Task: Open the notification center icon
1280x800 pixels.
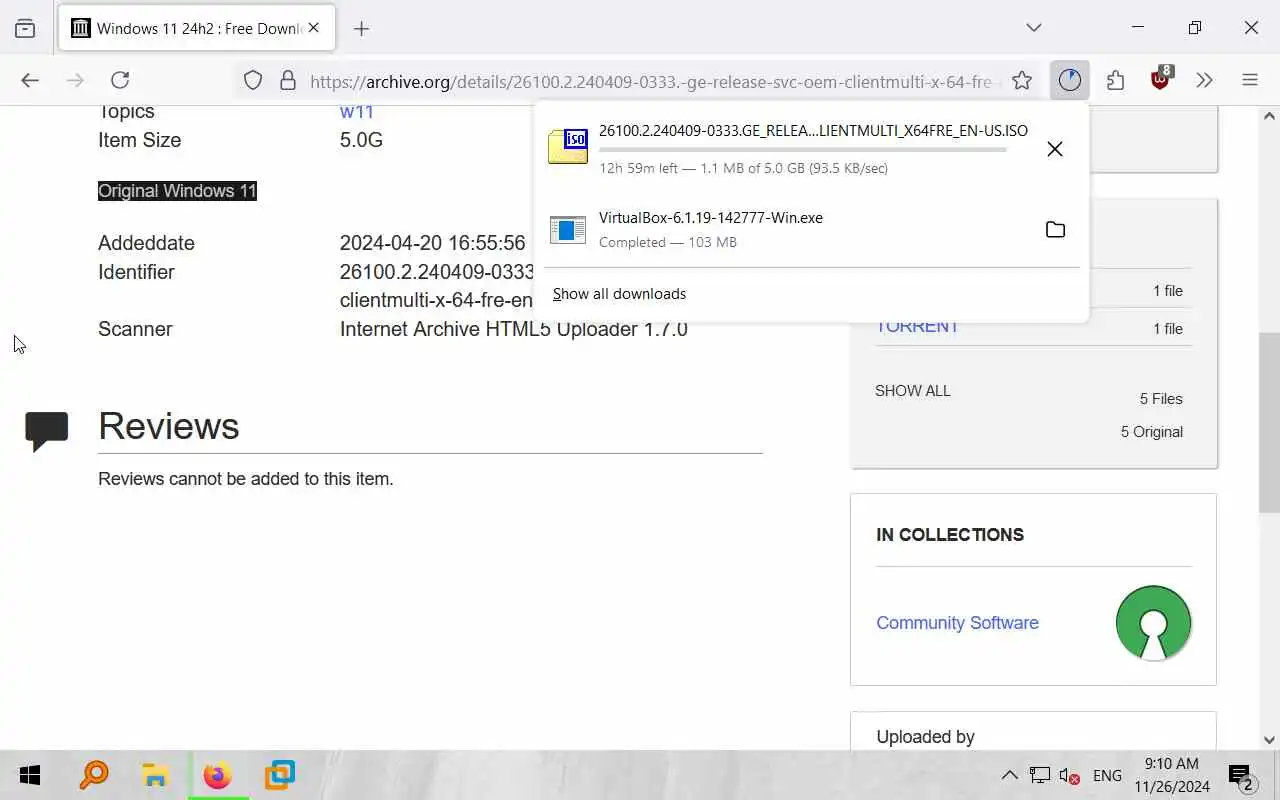Action: (x=1241, y=776)
